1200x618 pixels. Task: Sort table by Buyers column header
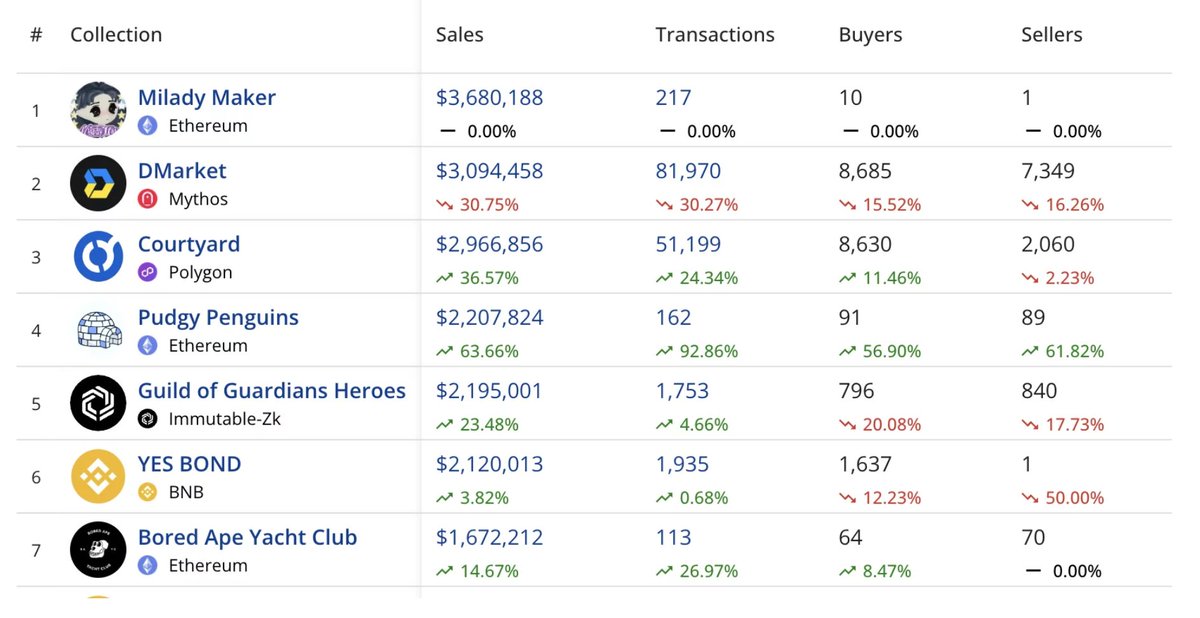coord(870,35)
